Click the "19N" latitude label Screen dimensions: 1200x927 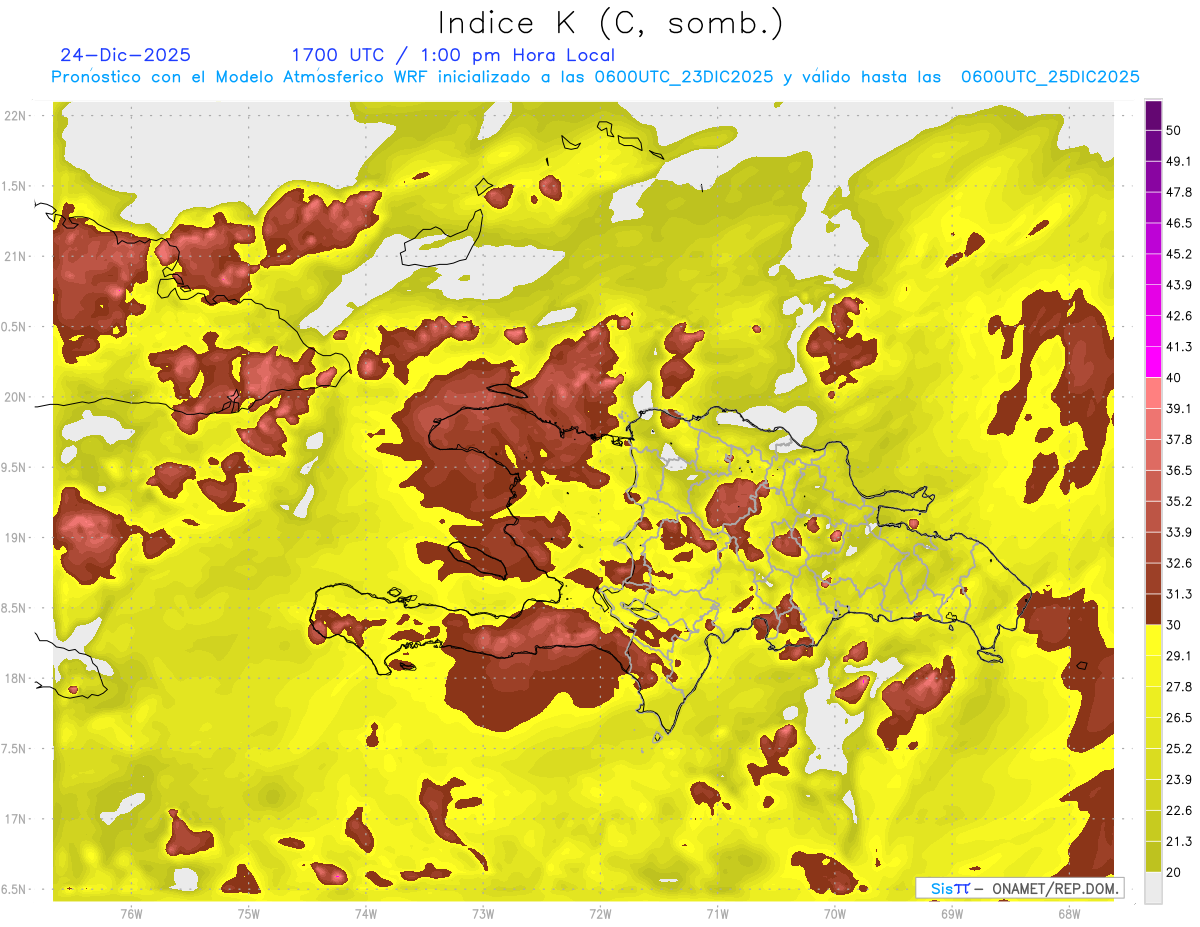16,538
